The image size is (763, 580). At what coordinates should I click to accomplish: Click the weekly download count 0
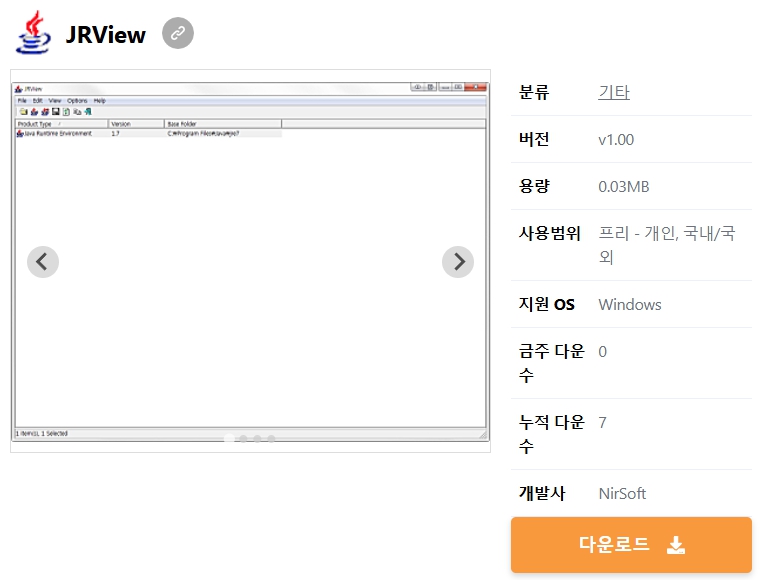[x=602, y=352]
